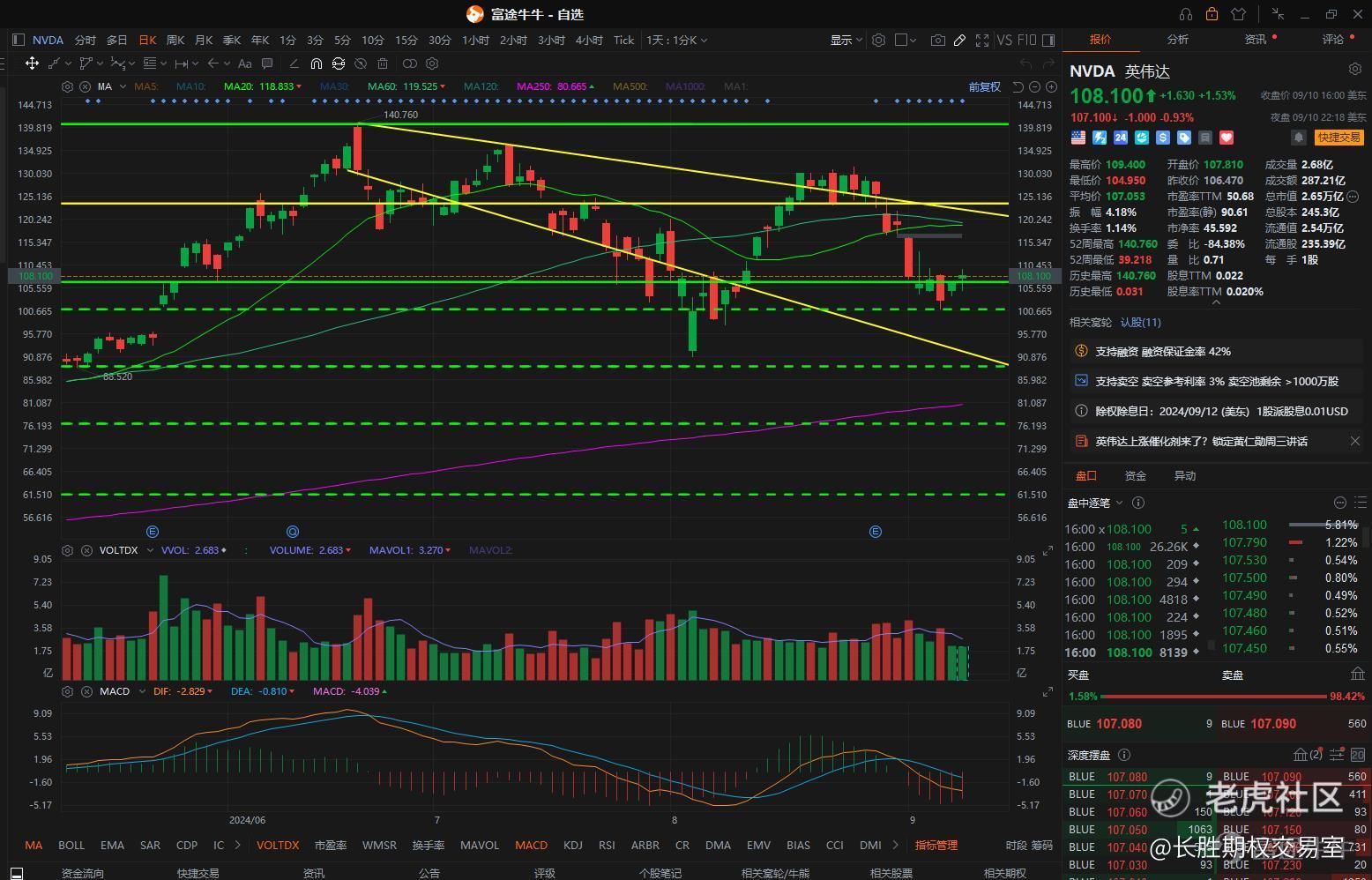Delete drawings using trash icon
This screenshot has width=1372, height=880.
(383, 63)
